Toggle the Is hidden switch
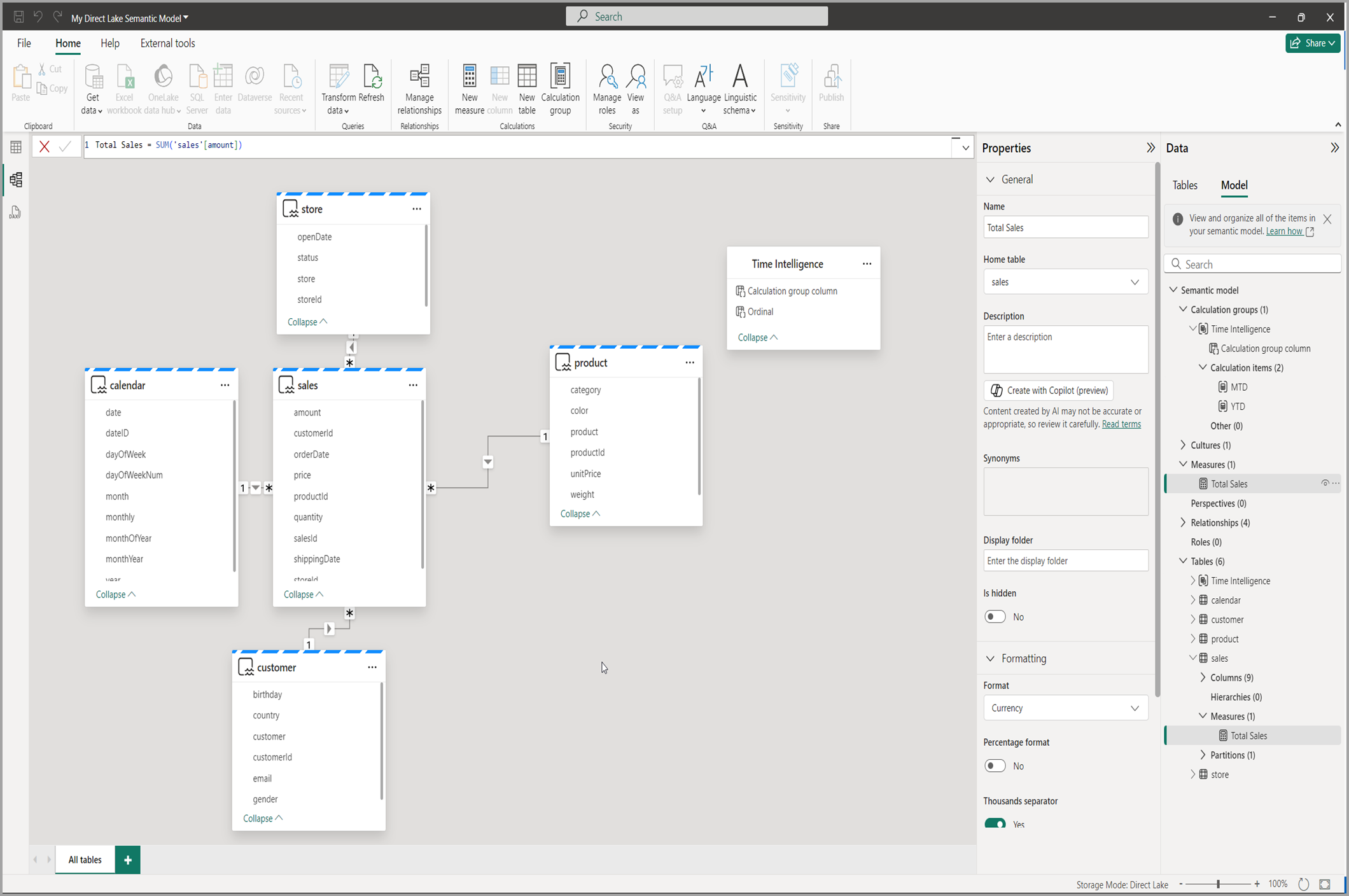Viewport: 1349px width, 896px height. [x=995, y=617]
